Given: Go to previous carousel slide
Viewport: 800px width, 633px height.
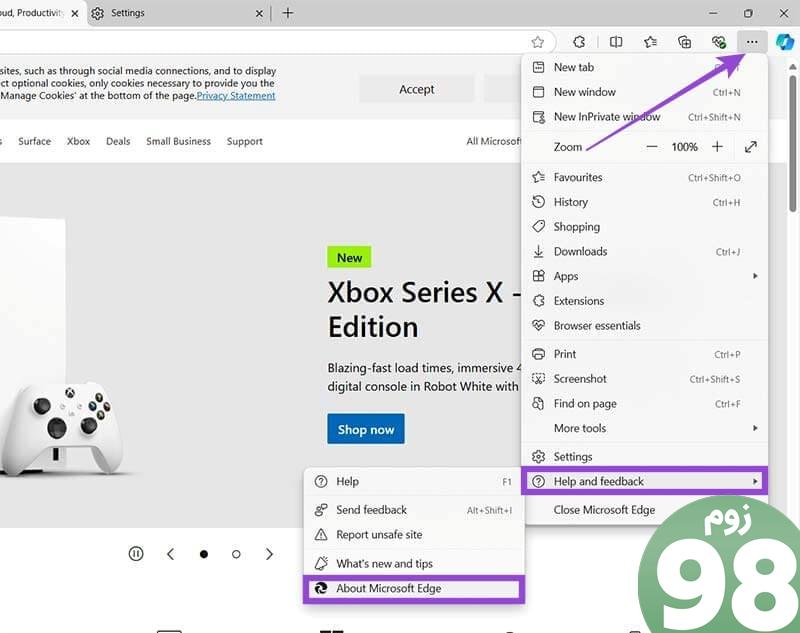Looking at the screenshot, I should [170, 554].
